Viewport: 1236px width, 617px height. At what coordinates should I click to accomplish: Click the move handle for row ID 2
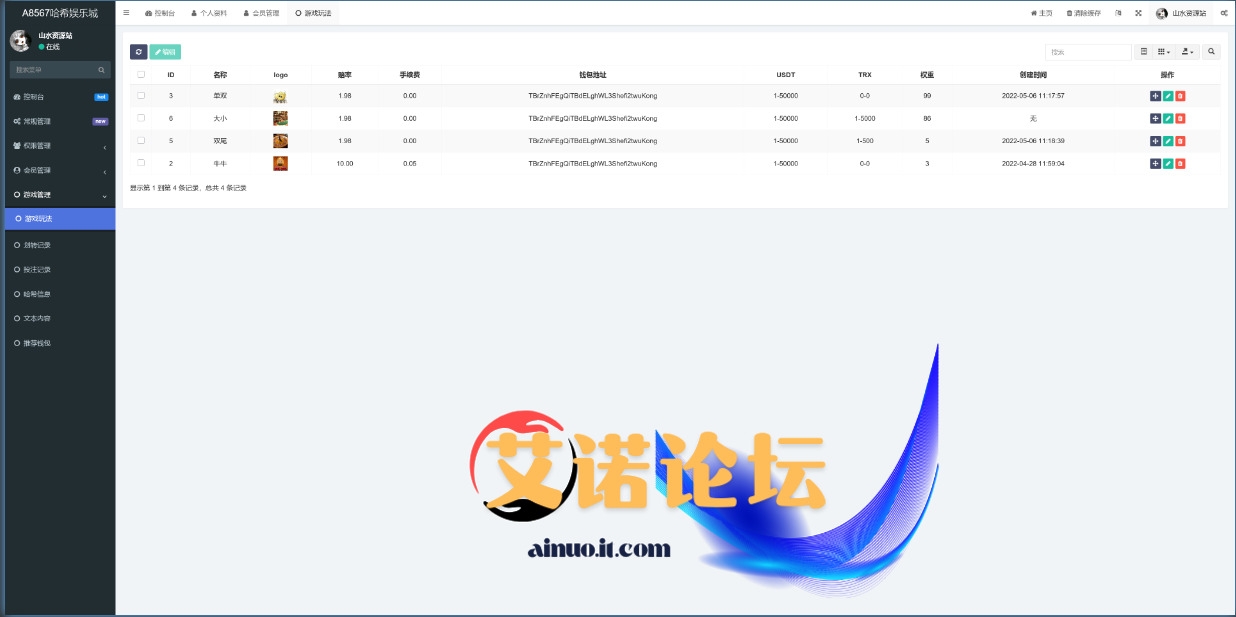tap(1155, 163)
